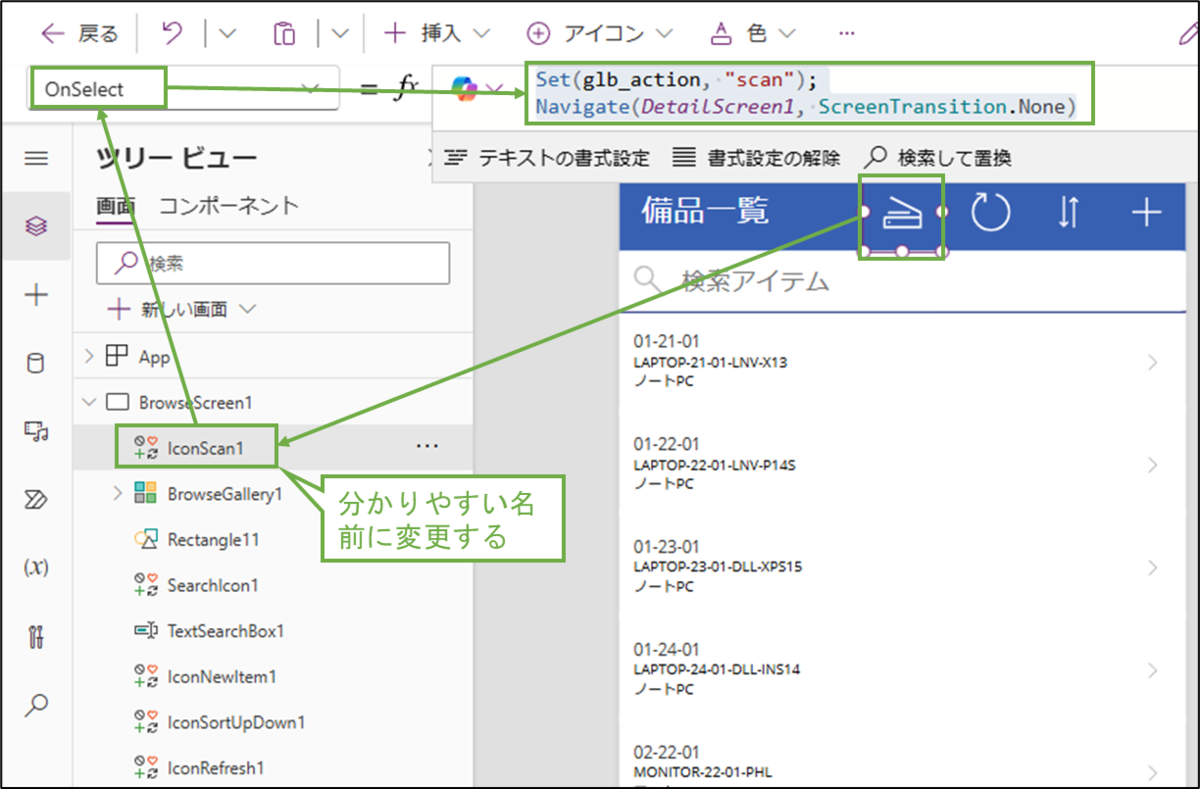
Task: Click テキストの書式設定 format text button
Action: point(546,158)
